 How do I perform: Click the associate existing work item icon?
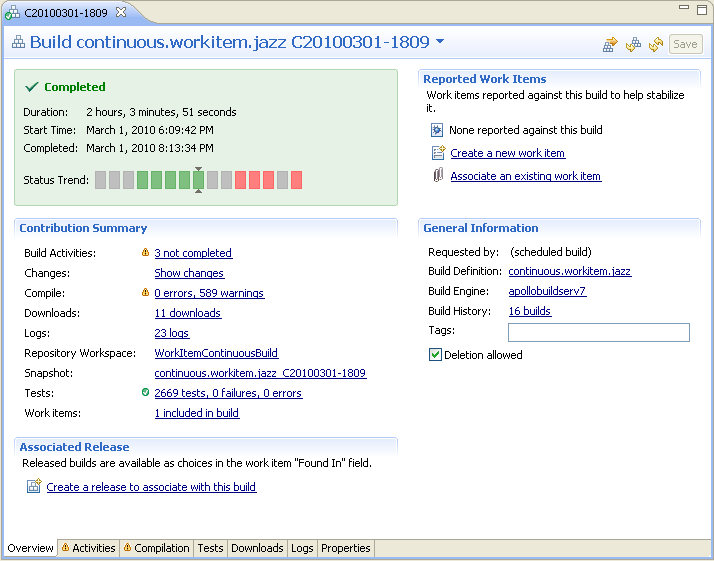[437, 176]
